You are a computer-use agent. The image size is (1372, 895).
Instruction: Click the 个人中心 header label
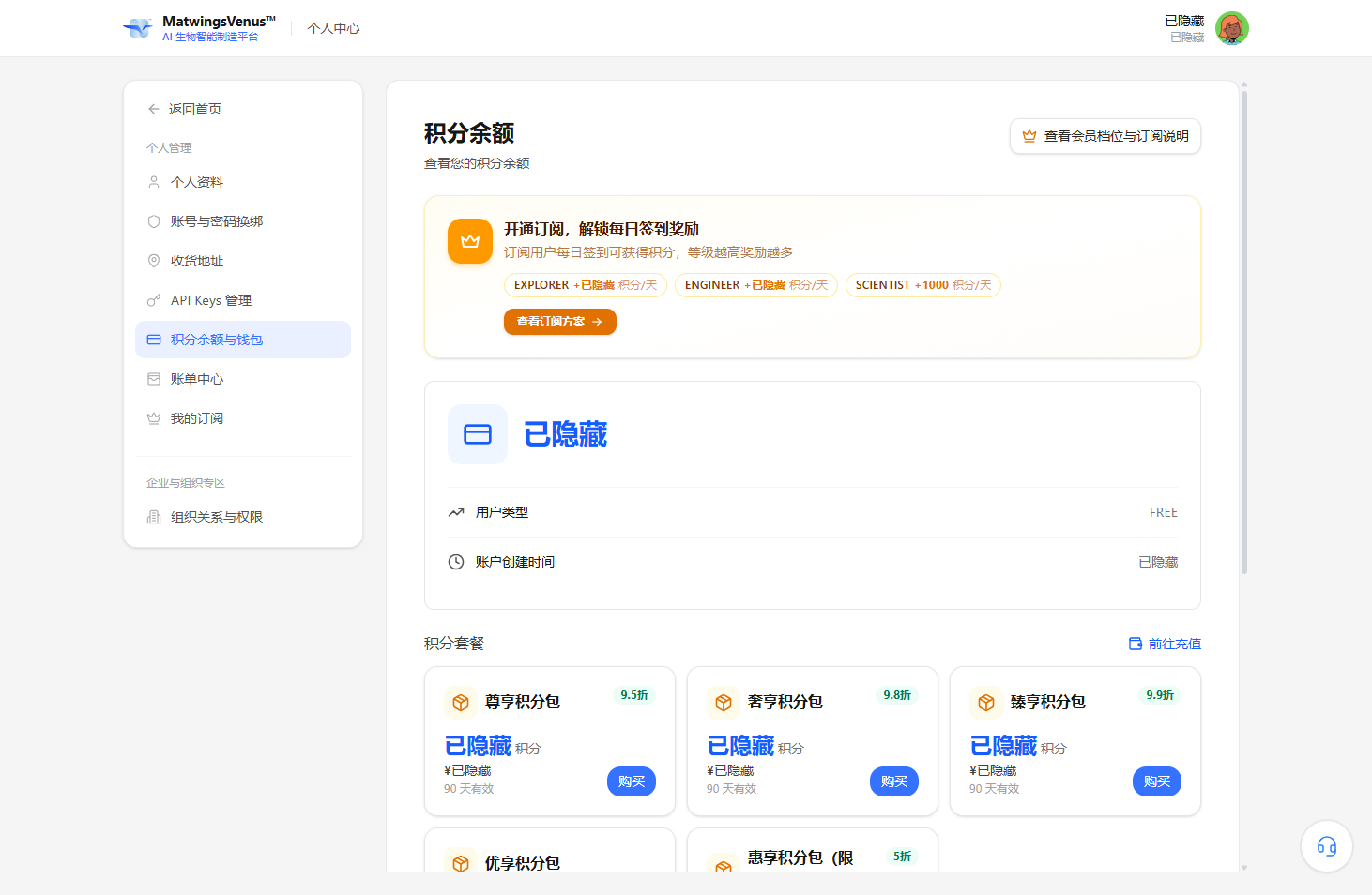pos(333,28)
